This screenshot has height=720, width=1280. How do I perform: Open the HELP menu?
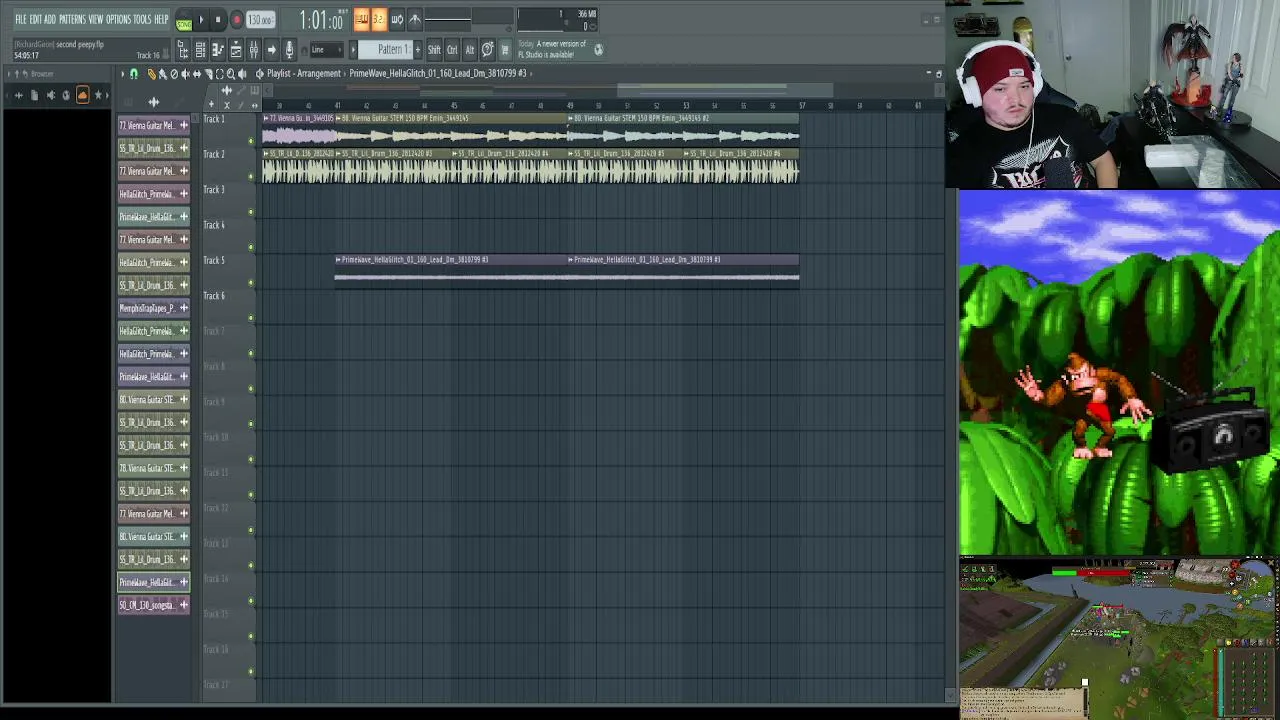(161, 19)
